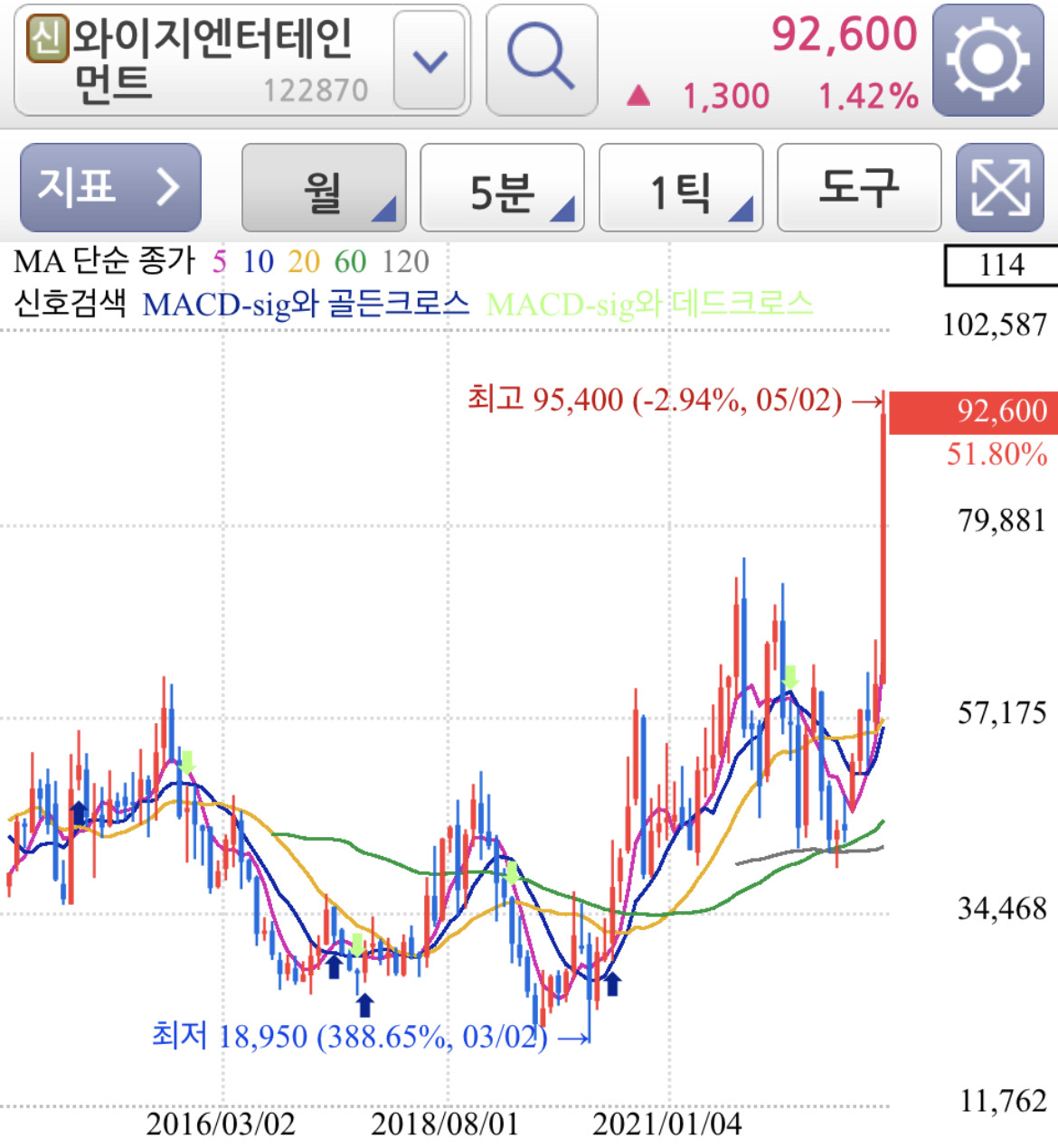Image resolution: width=1058 pixels, height=1148 pixels.
Task: Open the 도구 tools button
Action: point(859,187)
